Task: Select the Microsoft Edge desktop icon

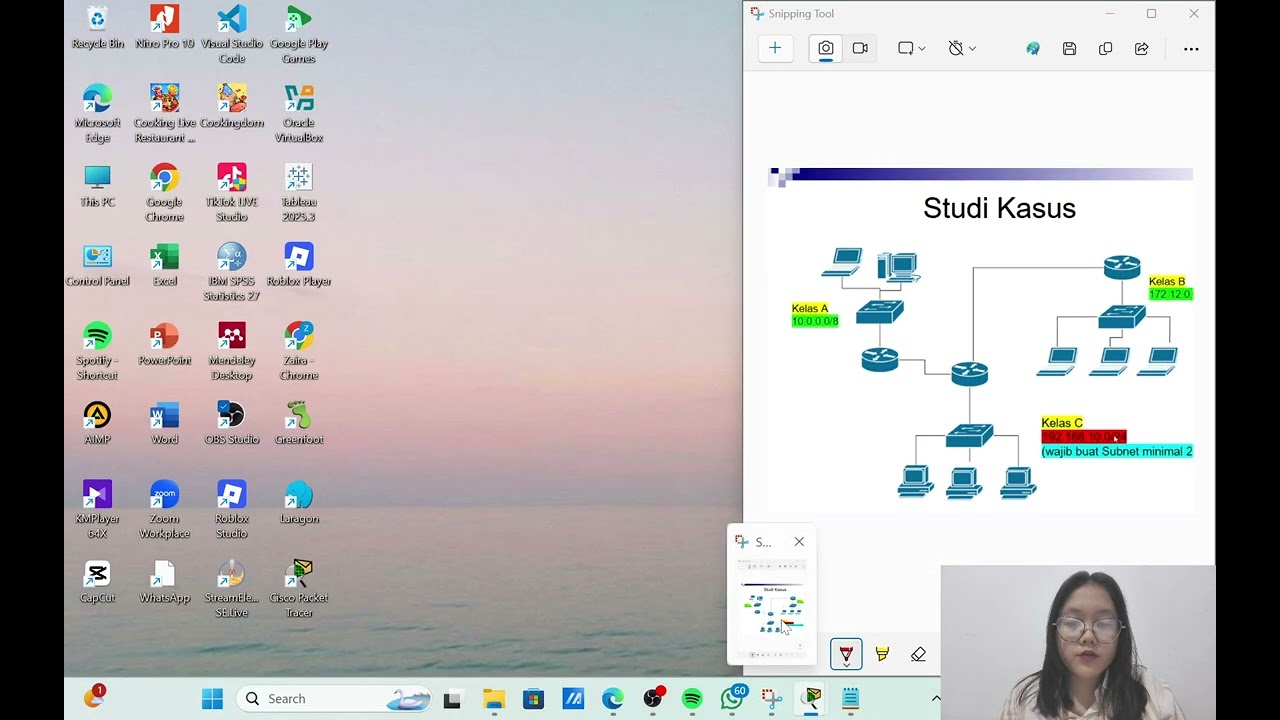Action: coord(97,113)
